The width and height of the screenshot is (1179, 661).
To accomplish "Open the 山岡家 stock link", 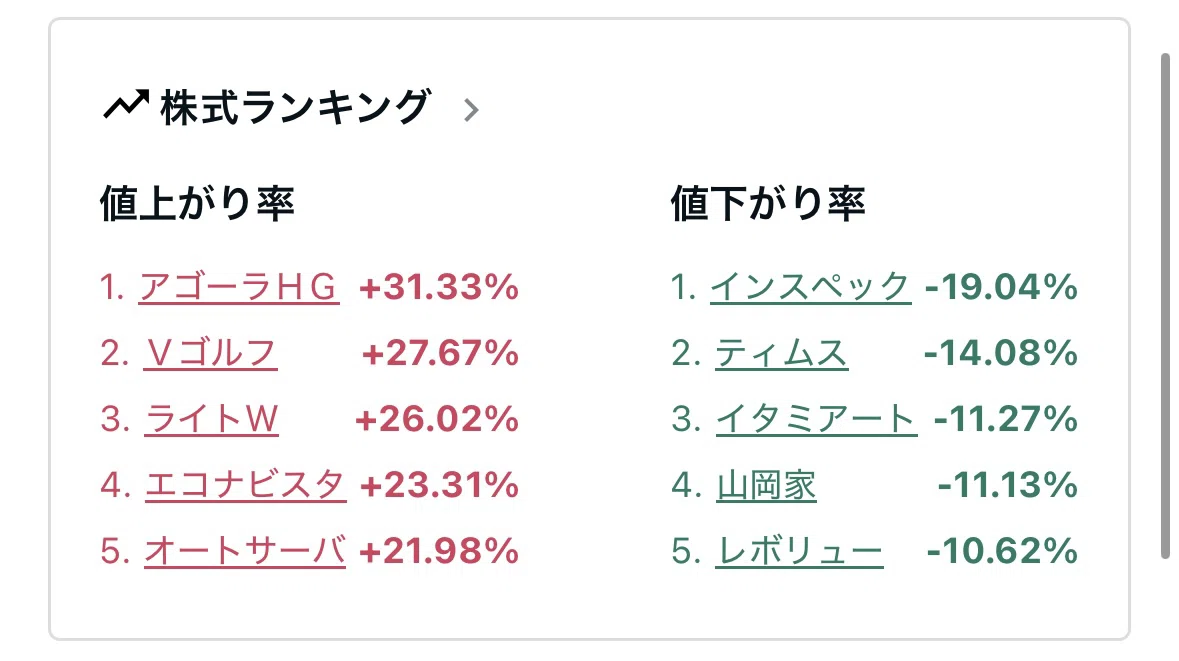I will point(766,485).
